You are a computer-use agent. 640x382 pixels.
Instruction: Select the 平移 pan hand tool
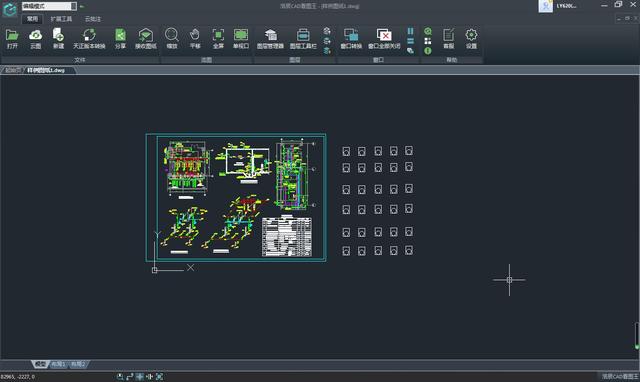[x=195, y=39]
